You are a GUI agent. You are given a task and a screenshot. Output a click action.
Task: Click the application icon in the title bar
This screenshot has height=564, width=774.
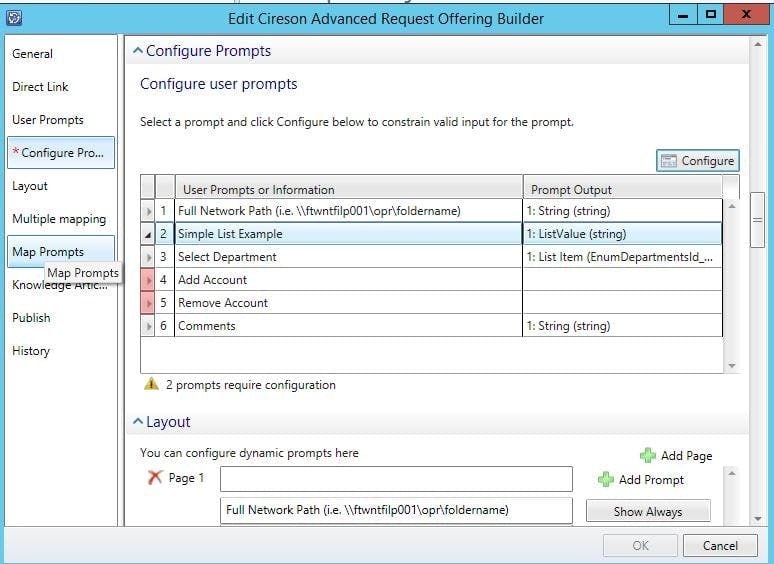(x=14, y=18)
